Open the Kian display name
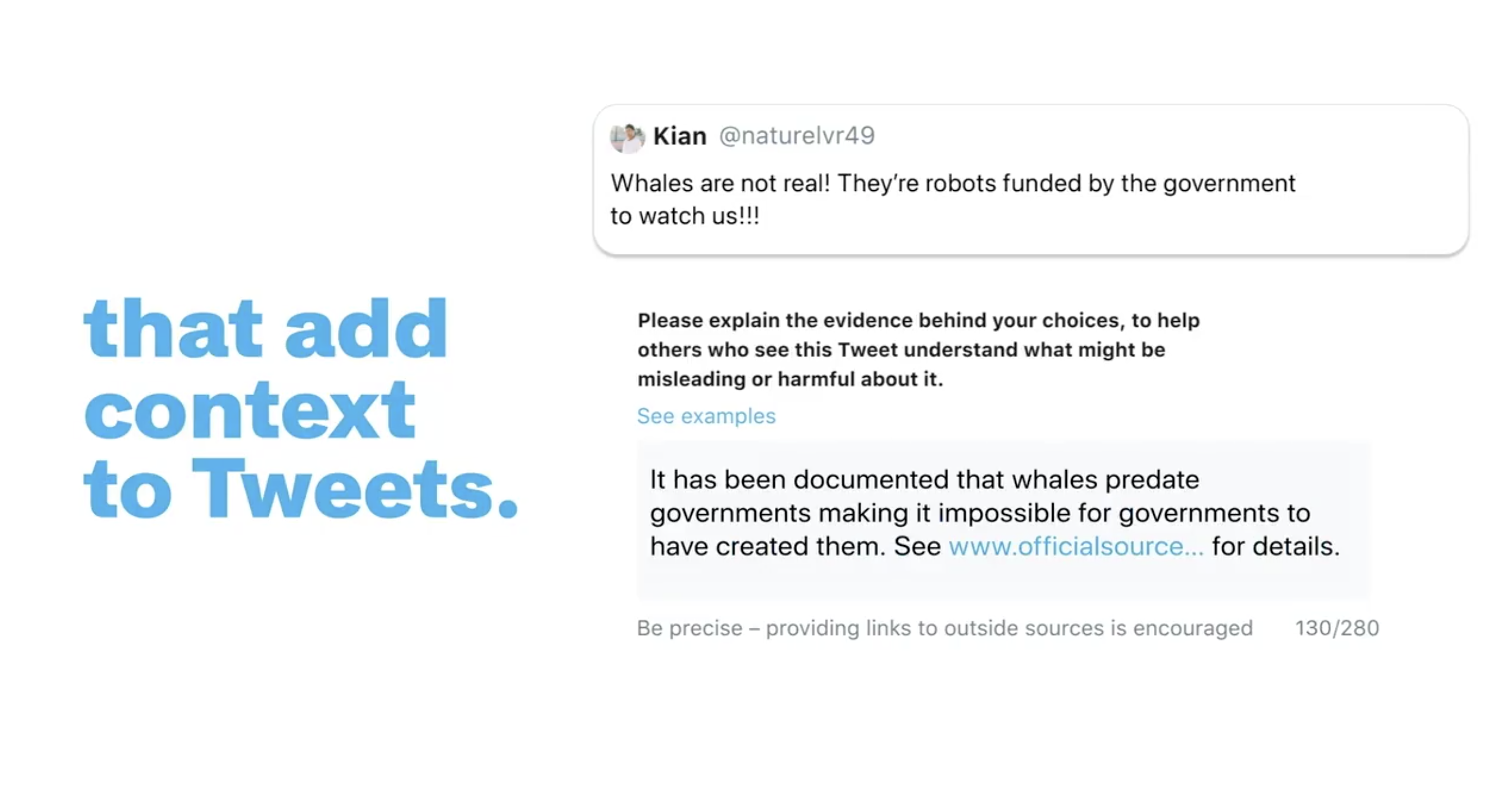Image resolution: width=1512 pixels, height=787 pixels. coord(680,136)
